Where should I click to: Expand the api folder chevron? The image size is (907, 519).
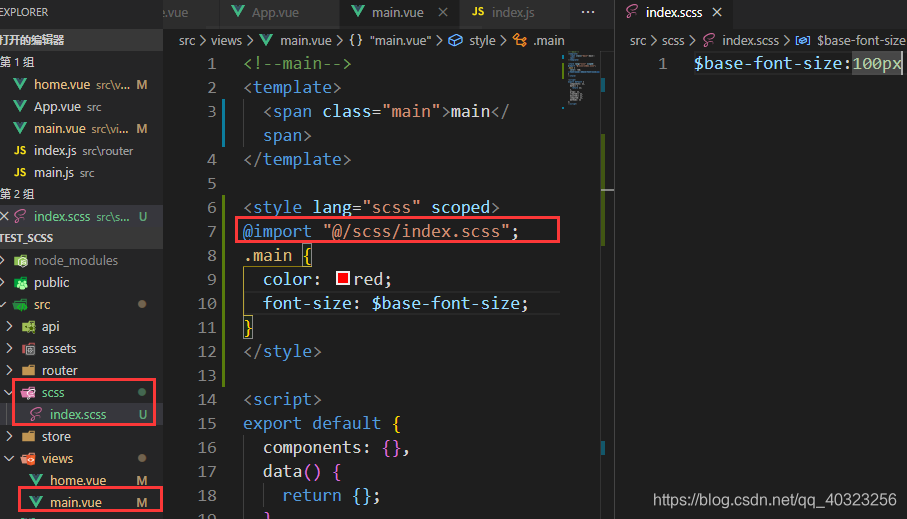(9, 326)
